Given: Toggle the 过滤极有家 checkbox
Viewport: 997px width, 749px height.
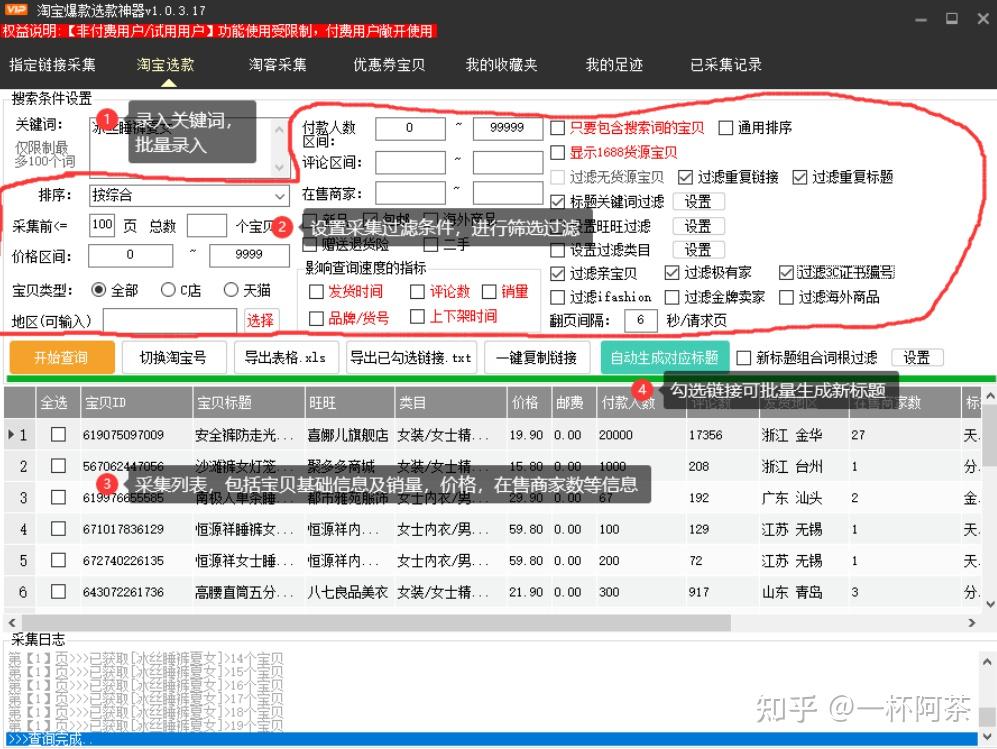Looking at the screenshot, I should point(672,273).
